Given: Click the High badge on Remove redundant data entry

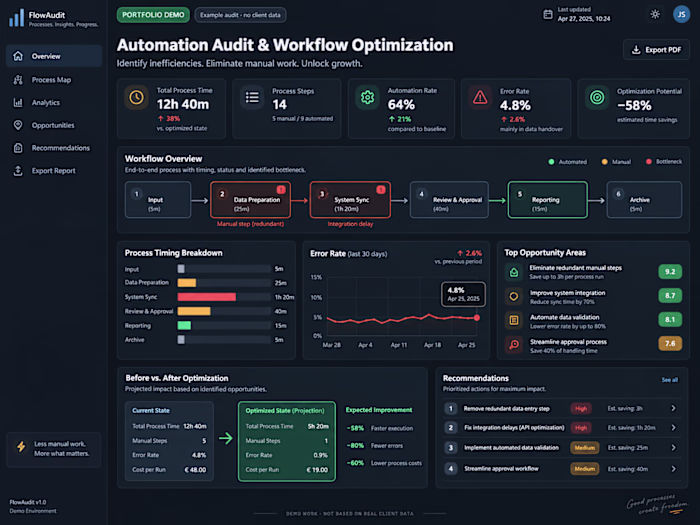Looking at the screenshot, I should [x=581, y=408].
